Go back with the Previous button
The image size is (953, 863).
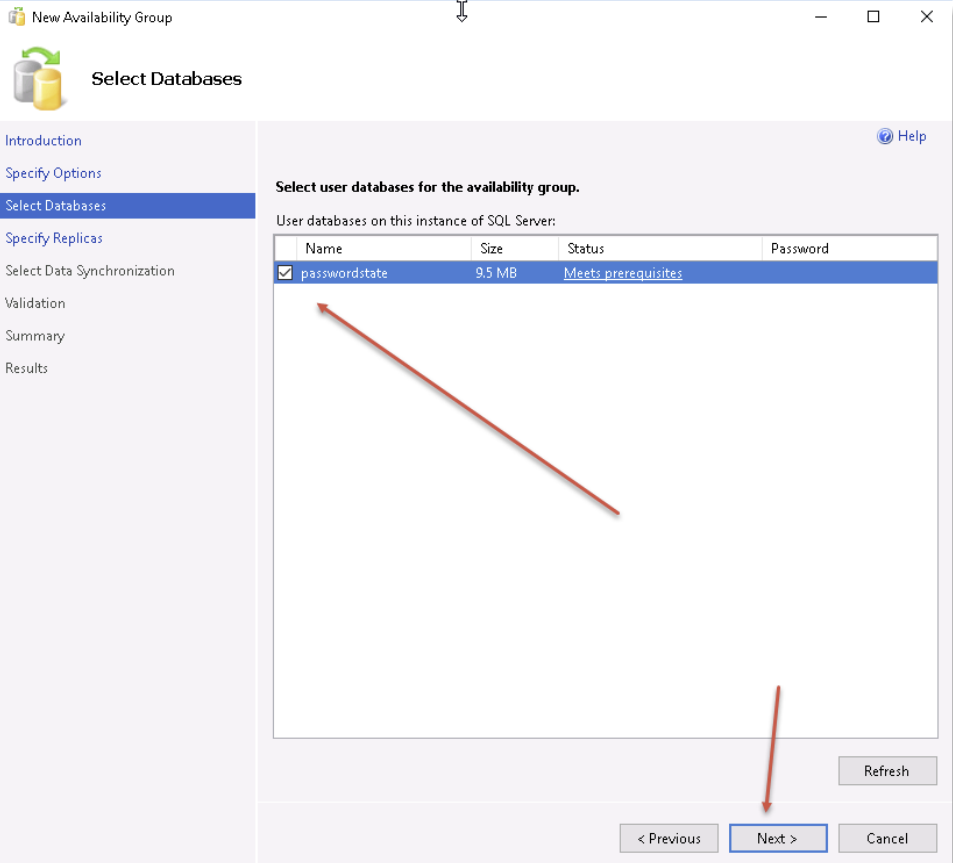coord(669,839)
